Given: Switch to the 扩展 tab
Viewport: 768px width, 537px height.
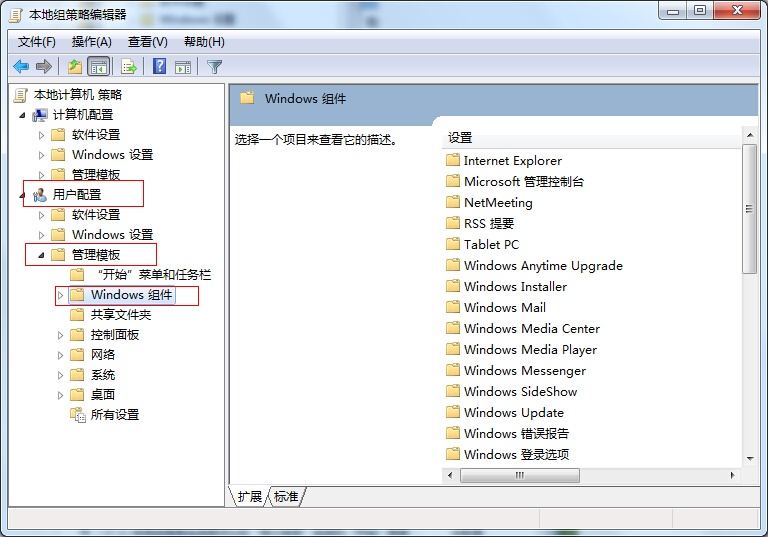Looking at the screenshot, I should 250,496.
